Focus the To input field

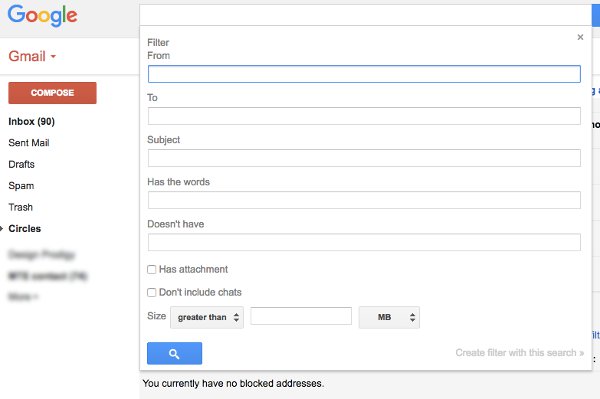[364, 116]
